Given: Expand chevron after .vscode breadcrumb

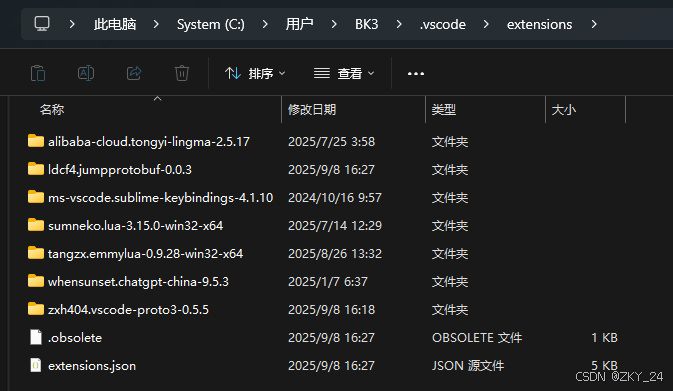Looking at the screenshot, I should [486, 24].
